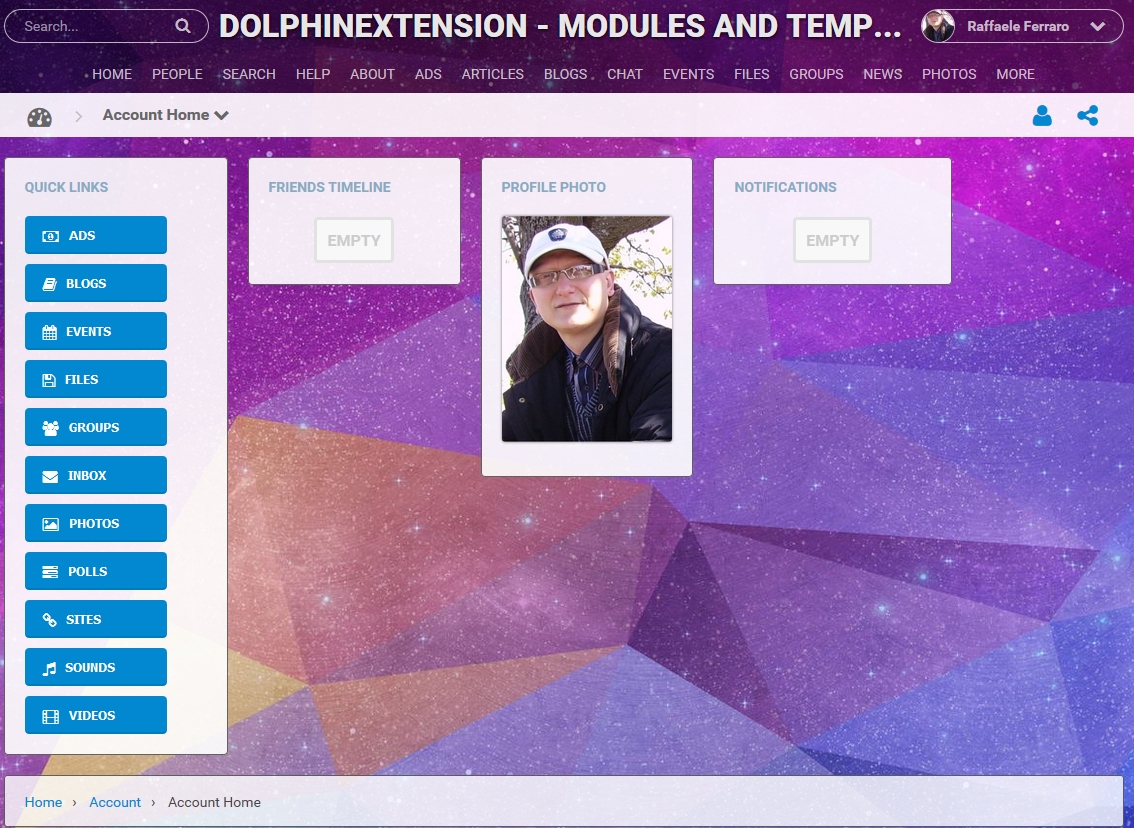Open Videos from quick links
Viewport: 1134px width, 828px height.
click(x=96, y=716)
